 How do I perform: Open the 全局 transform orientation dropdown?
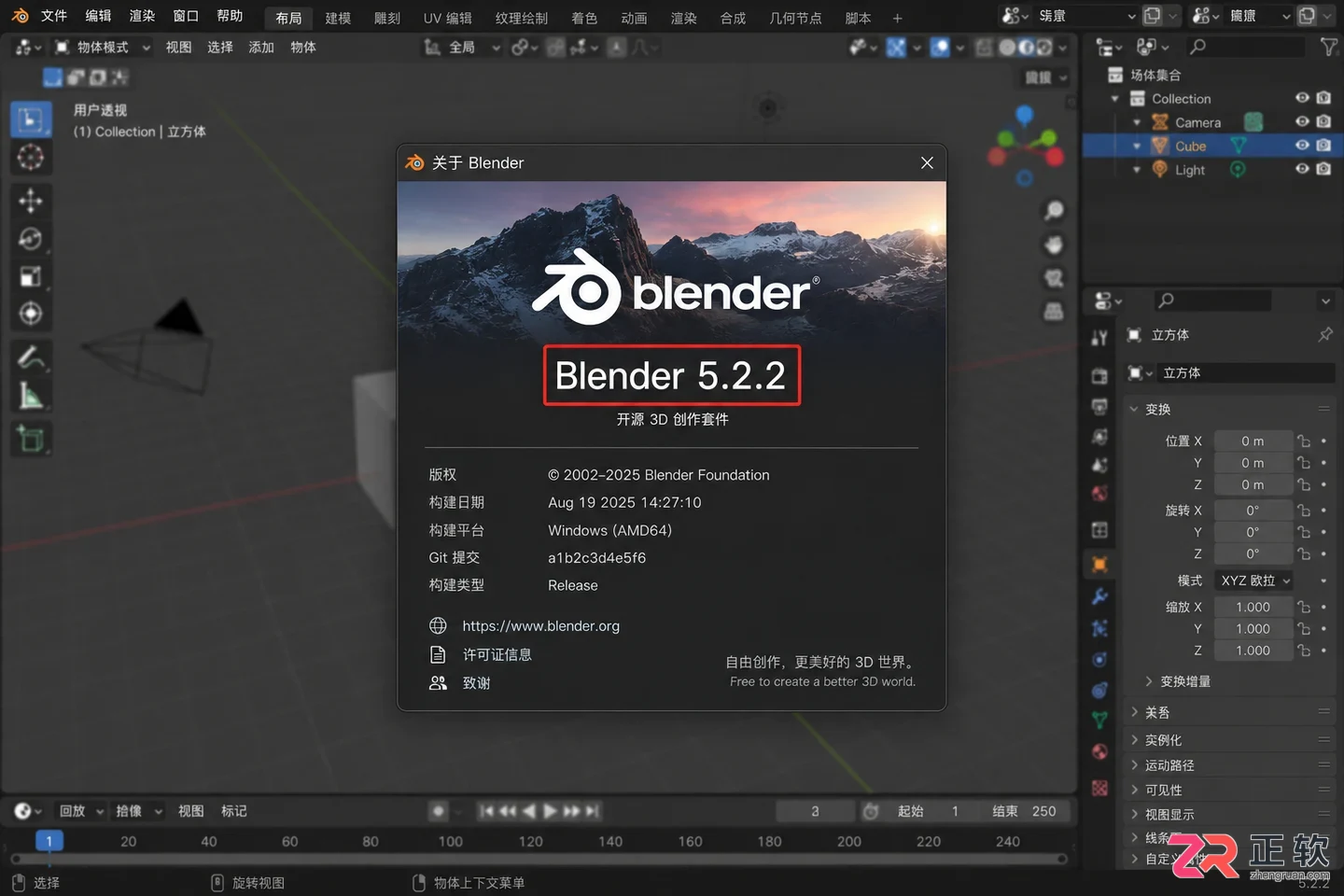[462, 47]
